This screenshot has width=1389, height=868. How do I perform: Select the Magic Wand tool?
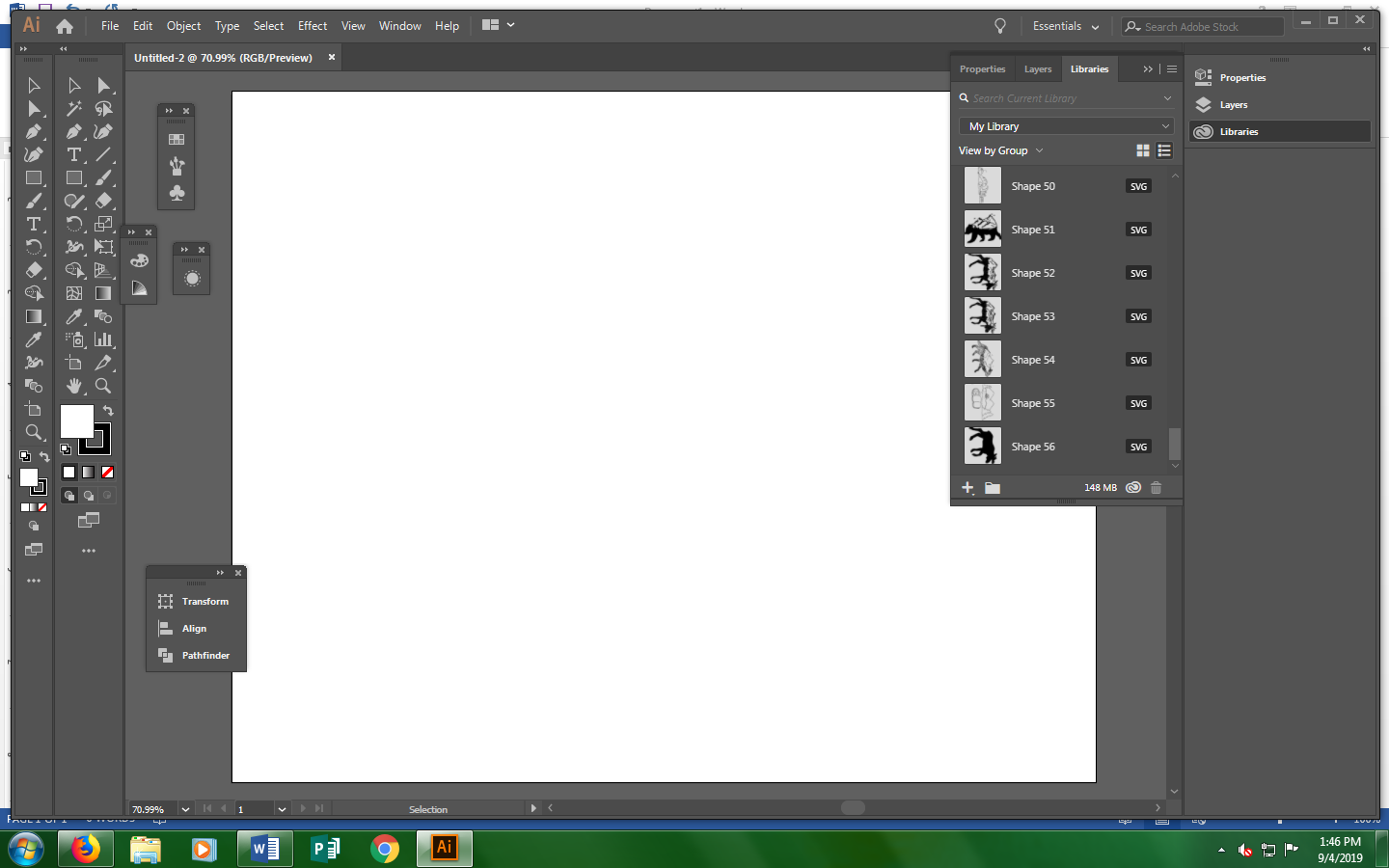click(x=74, y=109)
